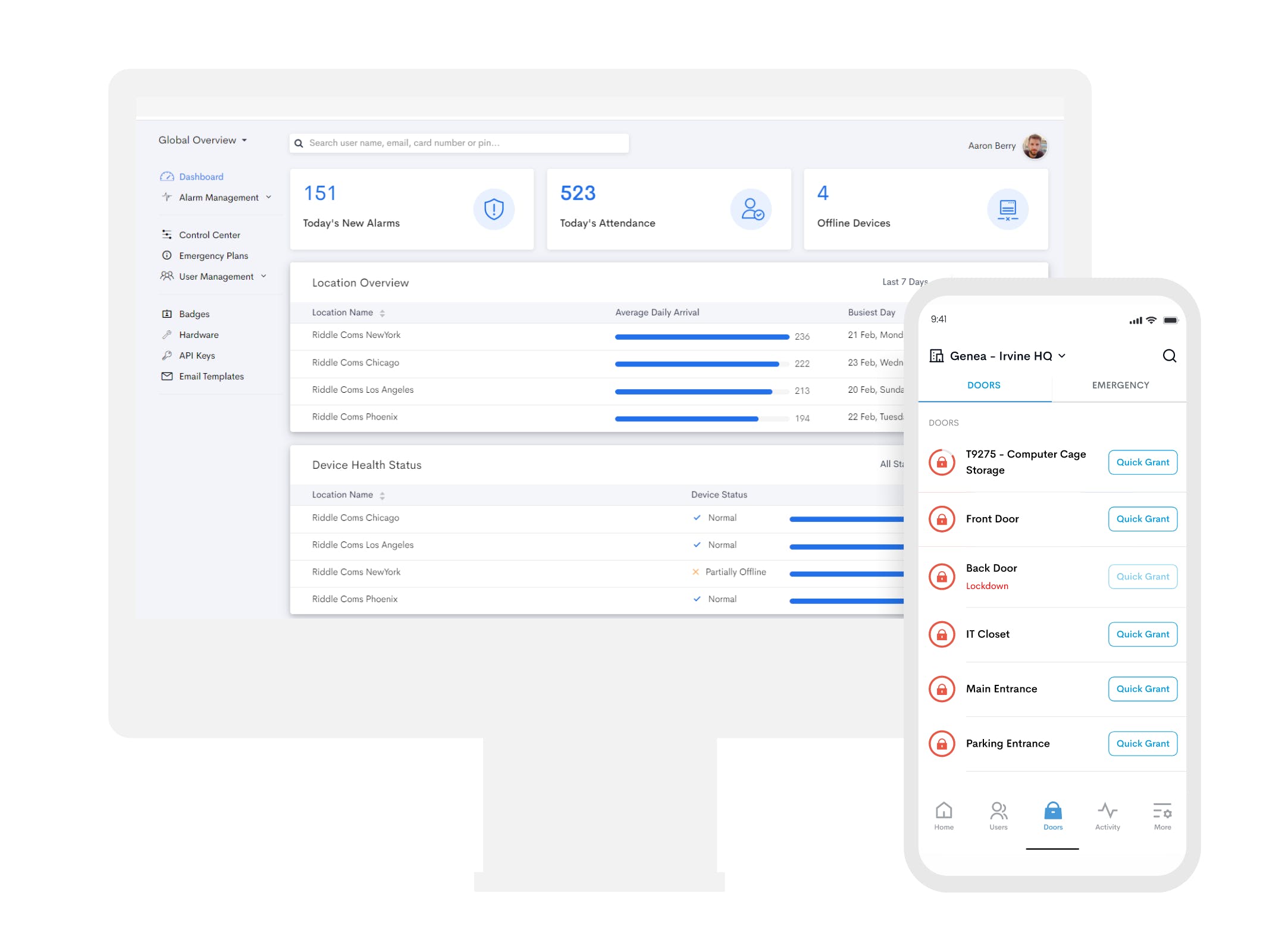Viewport: 1285px width, 952px height.
Task: Click the Control Center sliders icon
Action: coord(167,234)
